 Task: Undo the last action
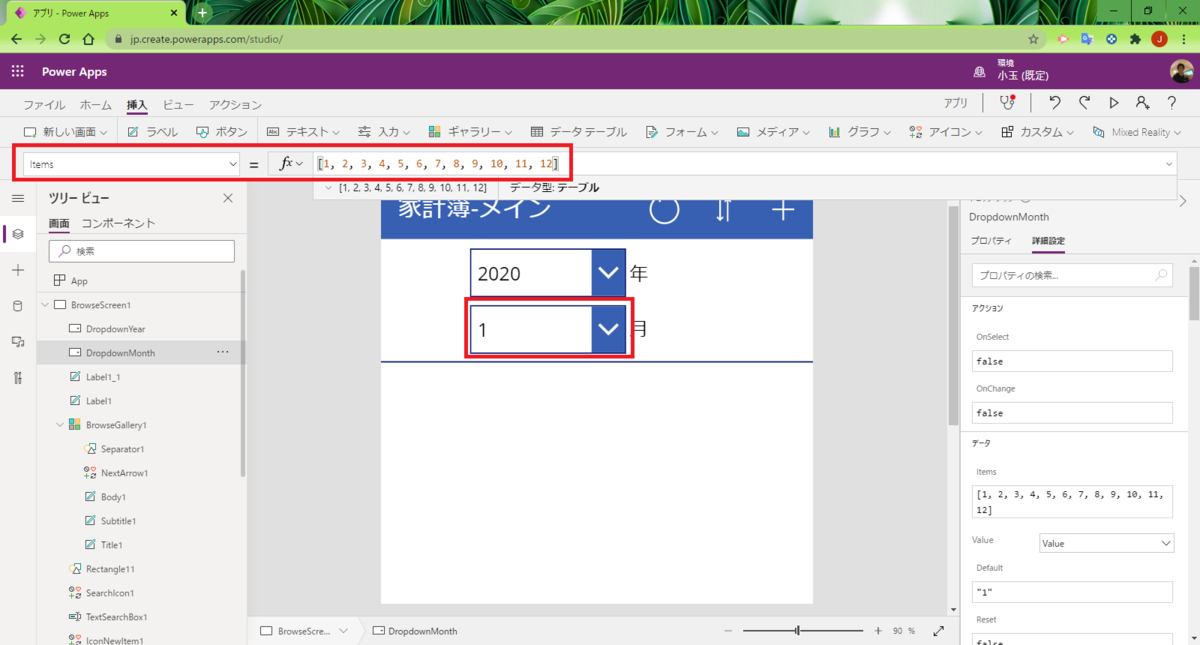1055,103
